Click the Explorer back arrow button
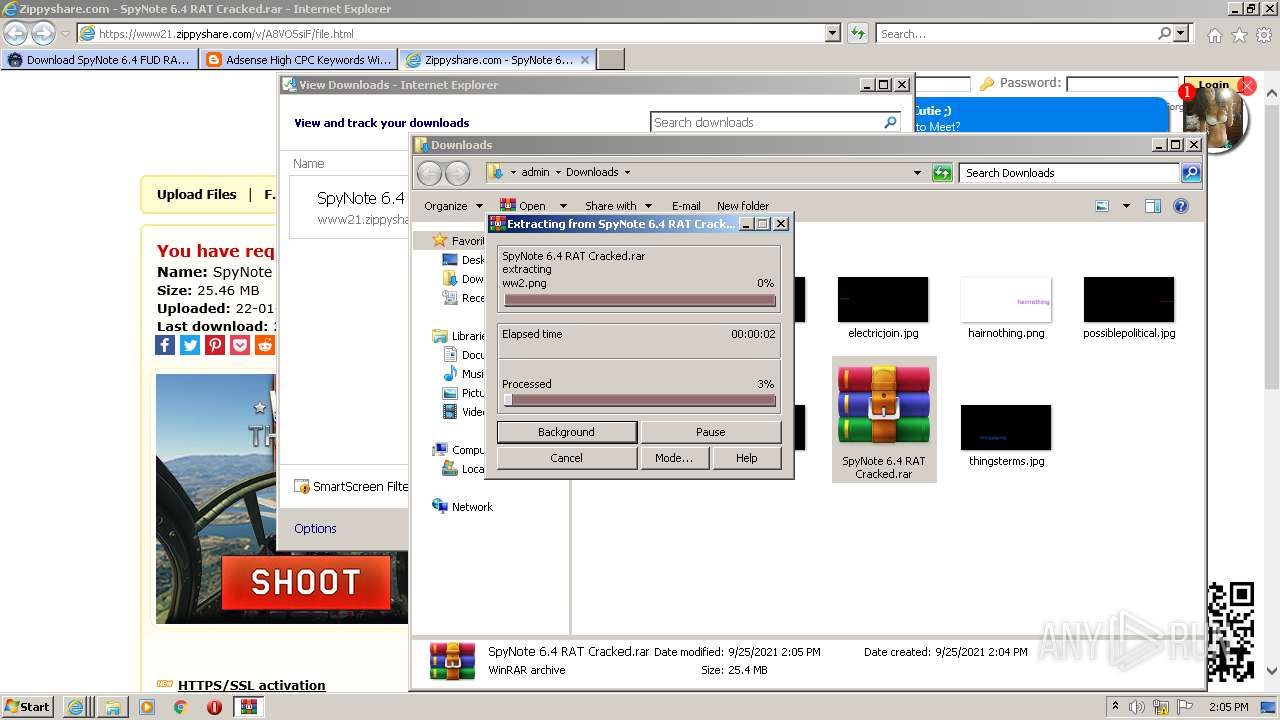1280x720 pixels. click(x=429, y=173)
